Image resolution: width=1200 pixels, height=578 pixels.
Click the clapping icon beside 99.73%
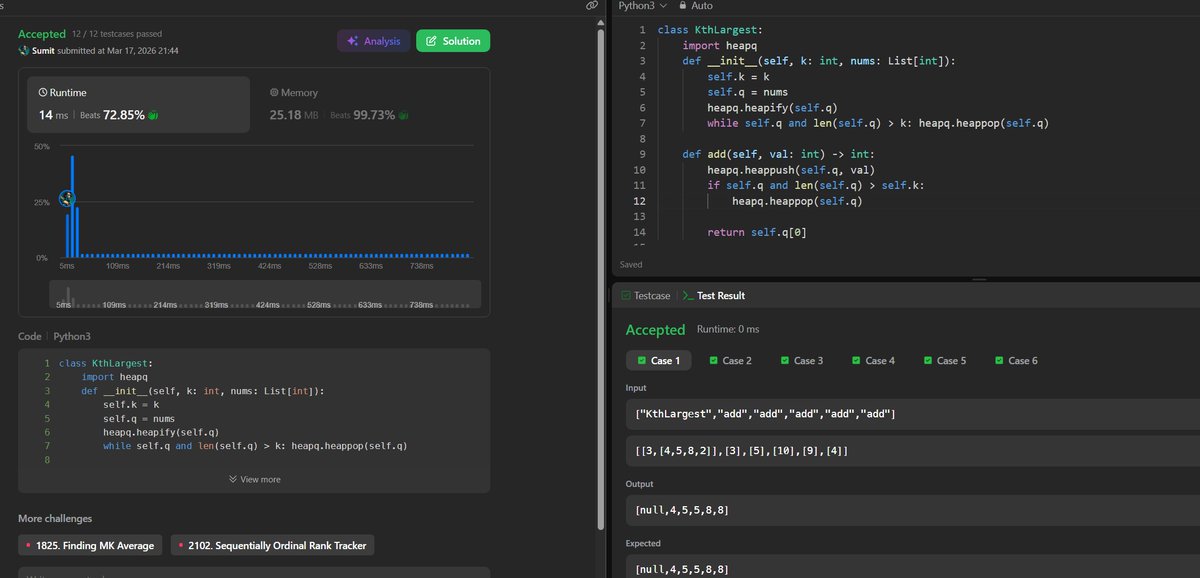[x=404, y=115]
